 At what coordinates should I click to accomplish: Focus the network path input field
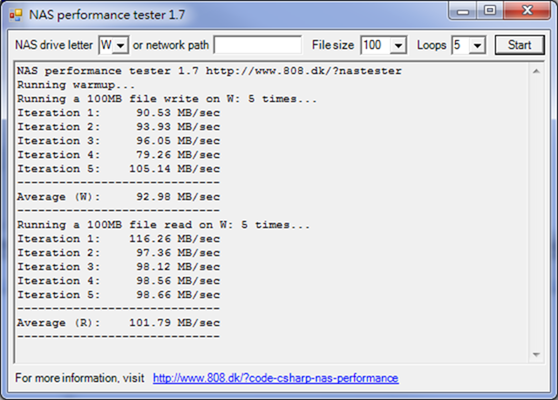258,45
